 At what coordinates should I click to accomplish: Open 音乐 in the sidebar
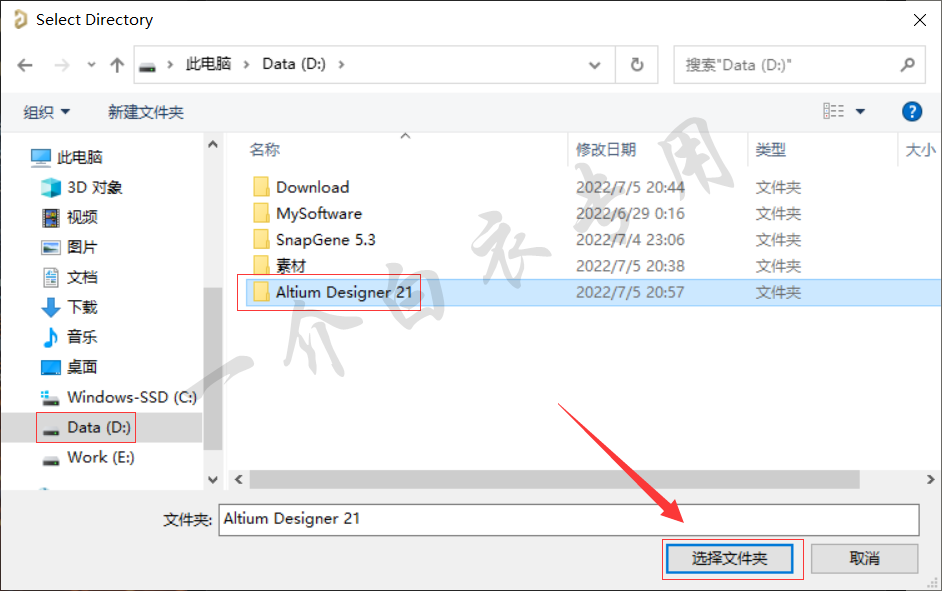pos(82,337)
